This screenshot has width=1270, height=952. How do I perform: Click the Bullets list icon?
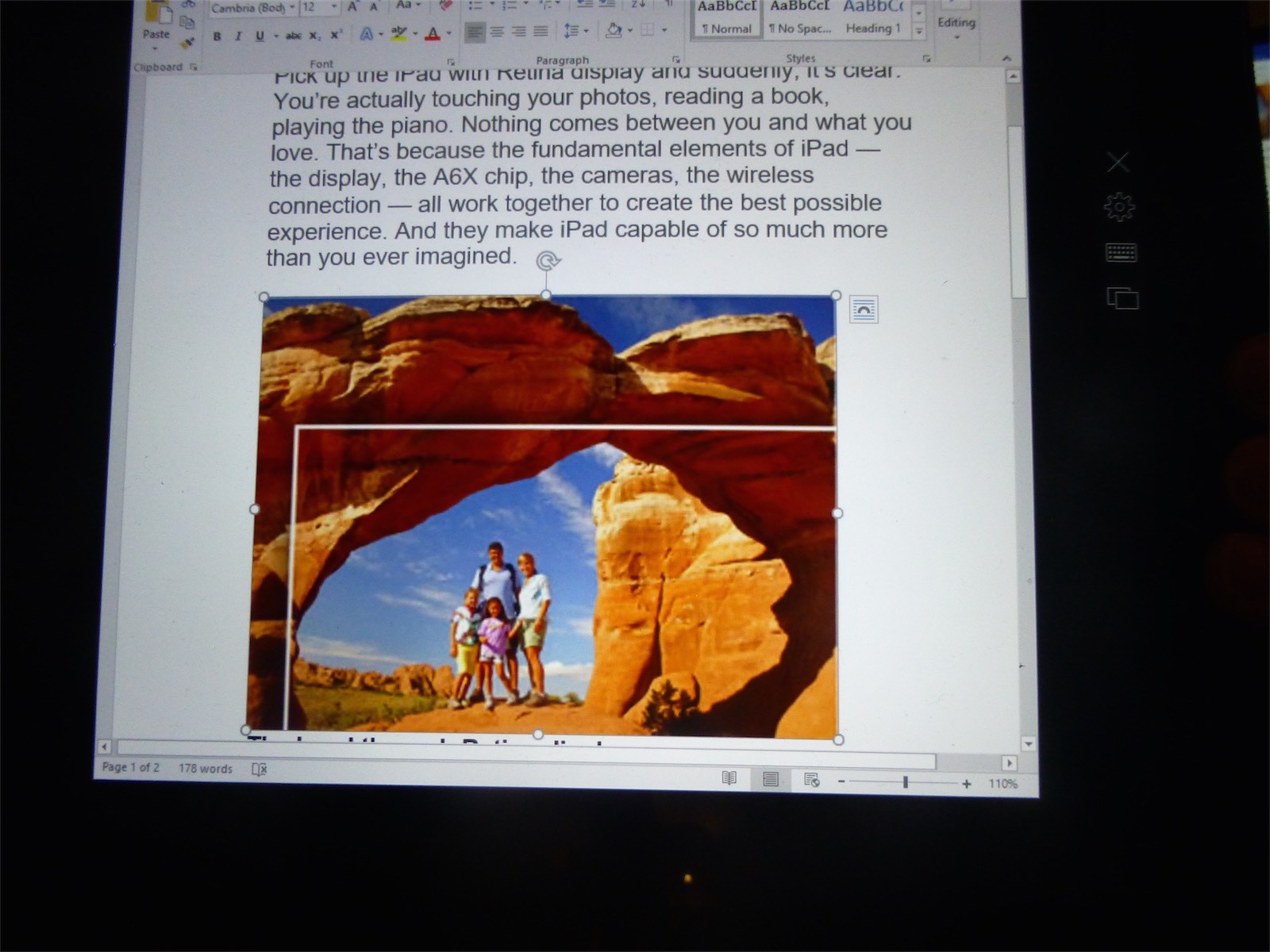475,6
